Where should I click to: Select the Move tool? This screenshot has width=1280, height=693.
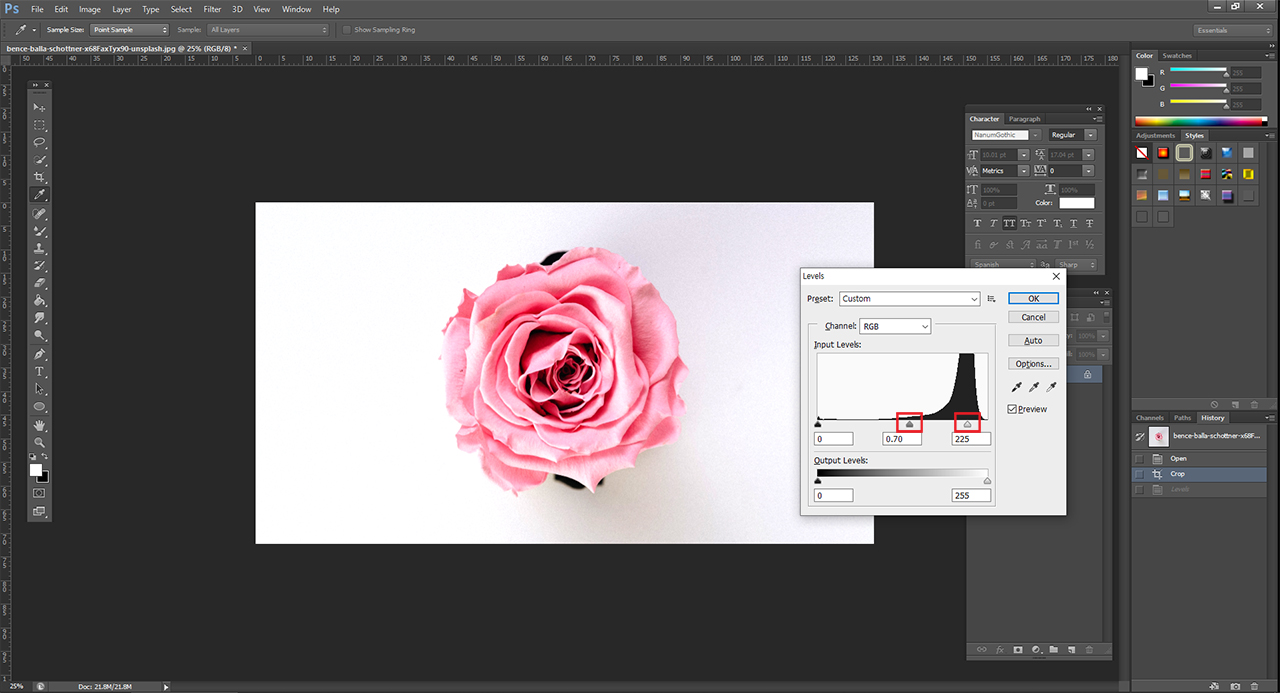(x=40, y=107)
